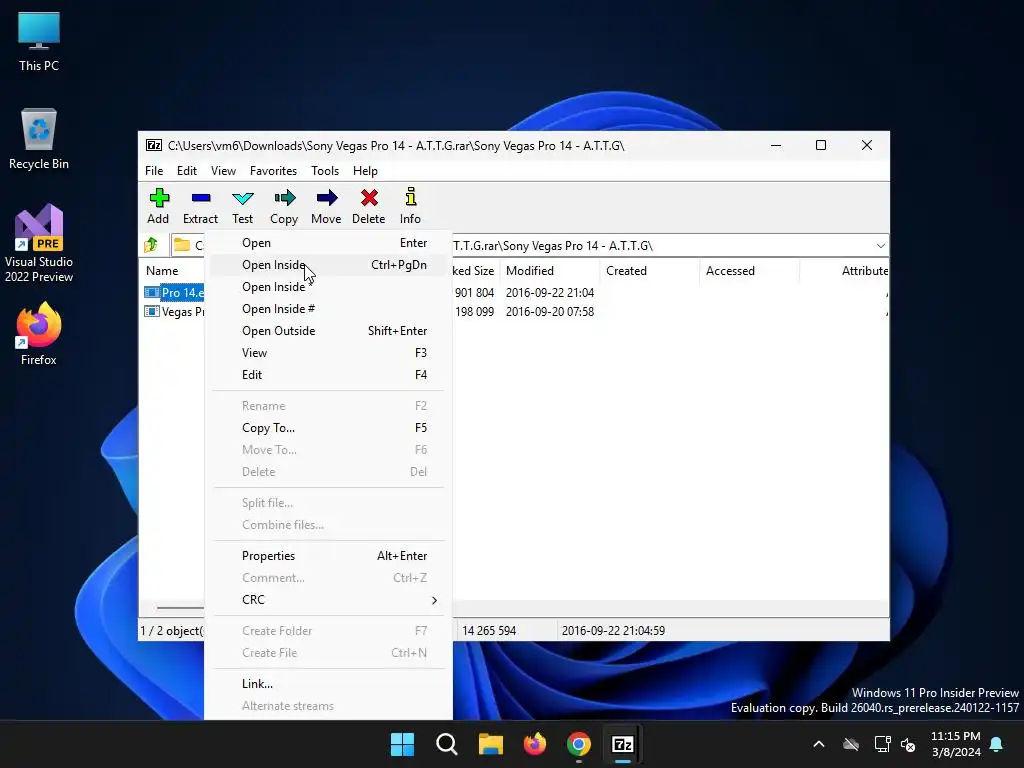
Task: Open the taskbar clock showing 11:15 PM
Action: pos(955,744)
